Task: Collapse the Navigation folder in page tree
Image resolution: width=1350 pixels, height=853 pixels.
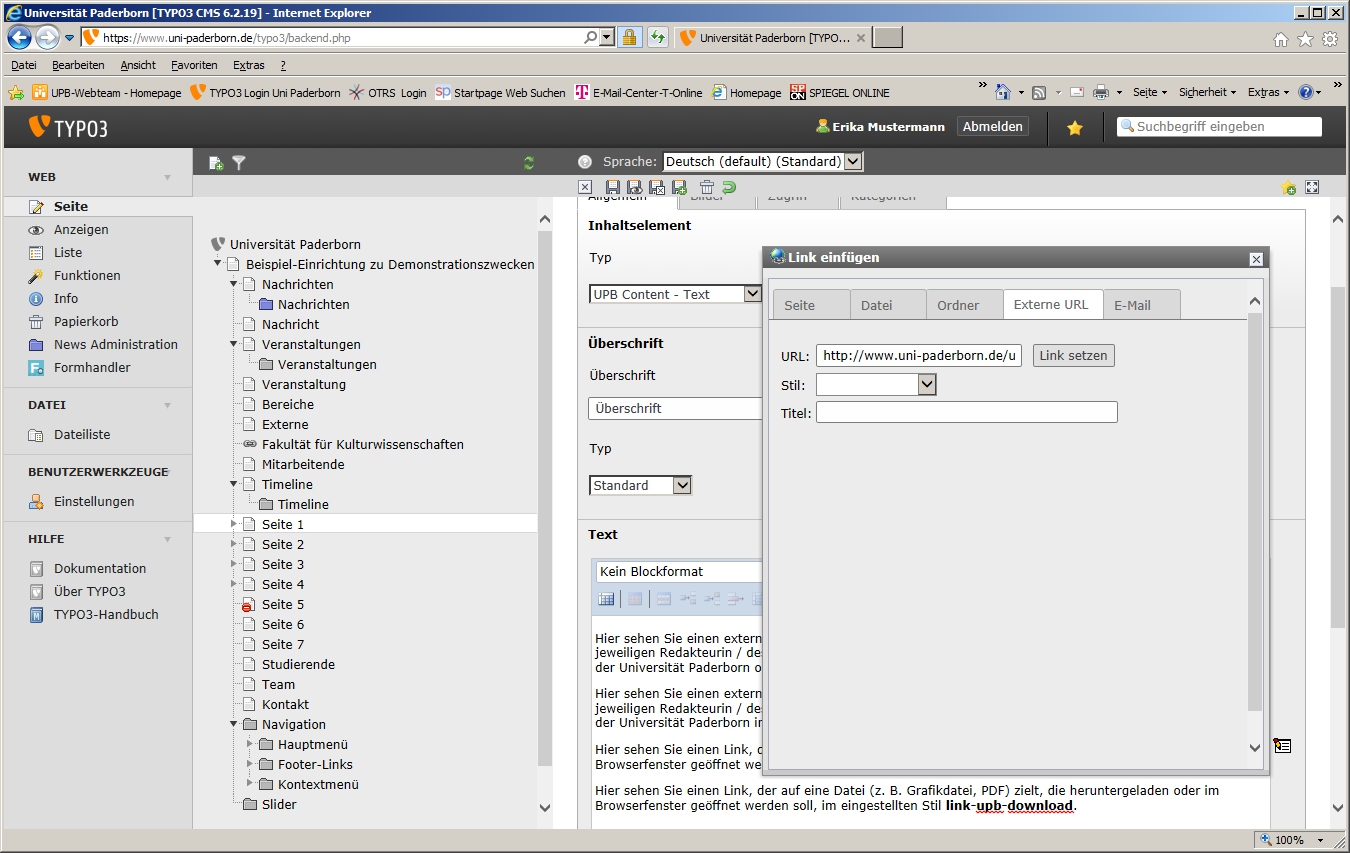Action: [234, 724]
